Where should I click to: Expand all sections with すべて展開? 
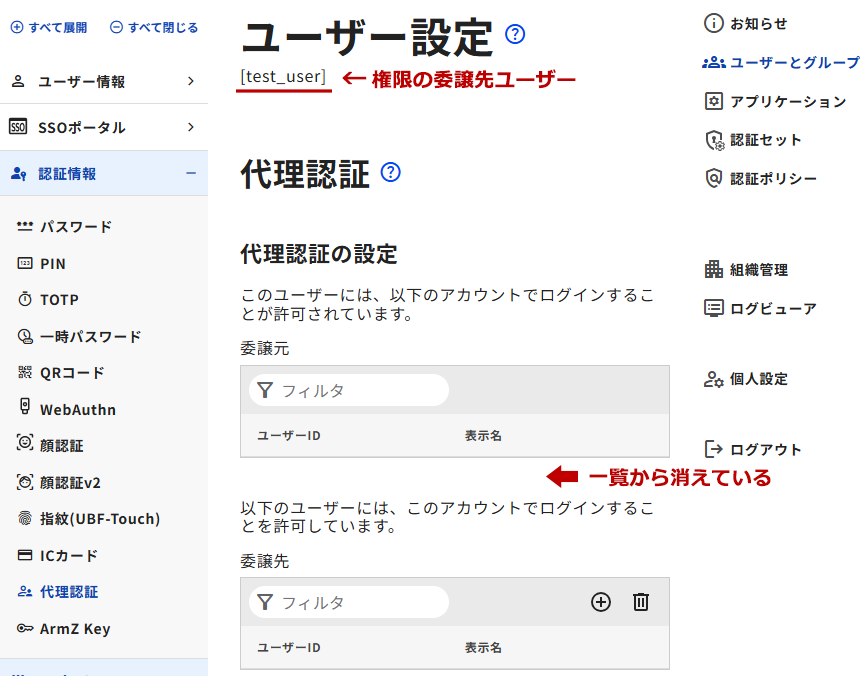click(49, 28)
